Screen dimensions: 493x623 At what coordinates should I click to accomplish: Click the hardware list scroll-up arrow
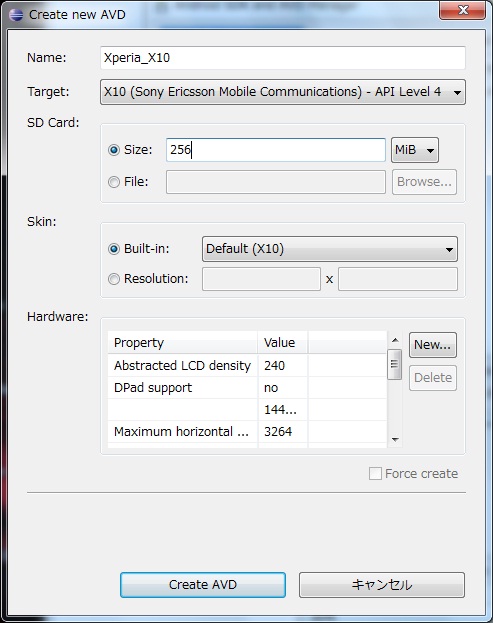[395, 340]
